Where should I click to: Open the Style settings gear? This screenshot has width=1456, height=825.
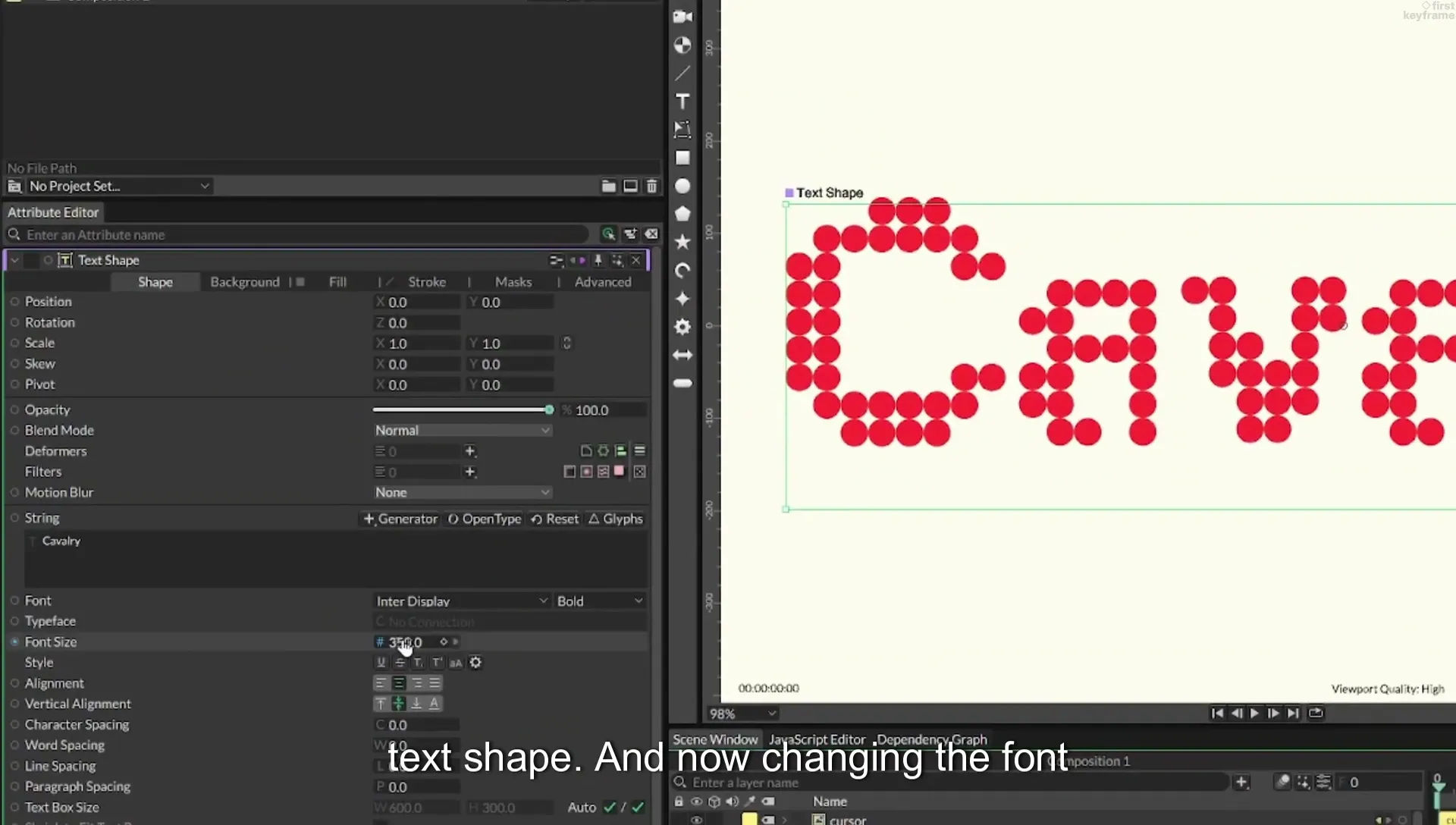pos(475,663)
